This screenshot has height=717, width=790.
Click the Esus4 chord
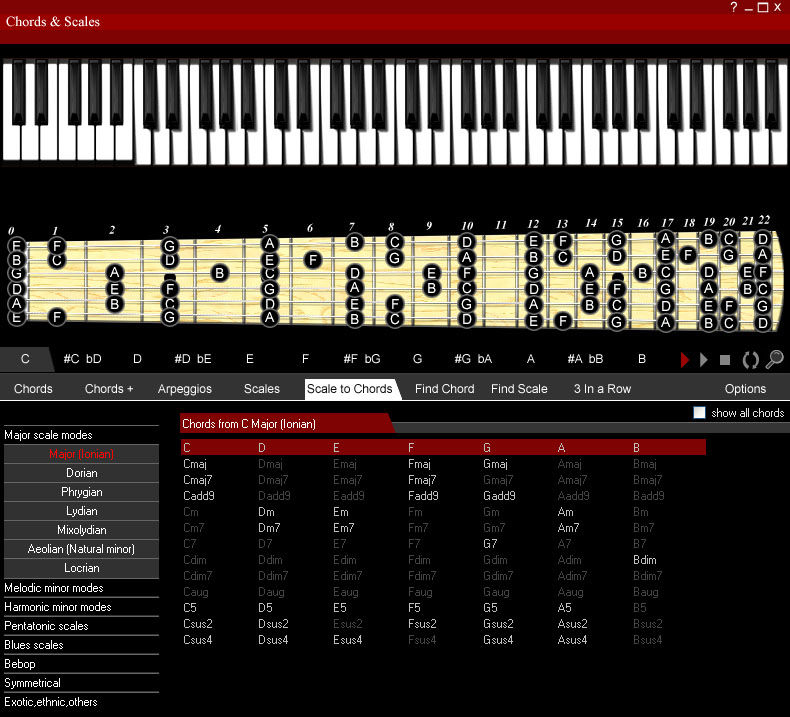tap(348, 640)
